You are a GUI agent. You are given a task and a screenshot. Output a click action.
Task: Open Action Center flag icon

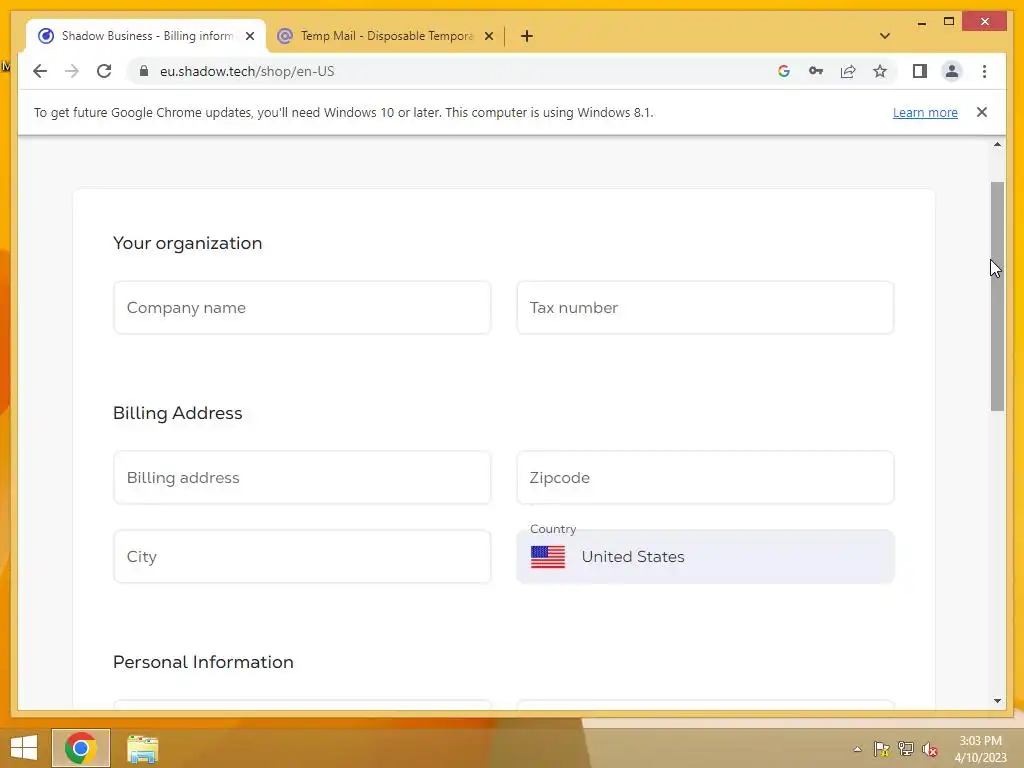882,749
